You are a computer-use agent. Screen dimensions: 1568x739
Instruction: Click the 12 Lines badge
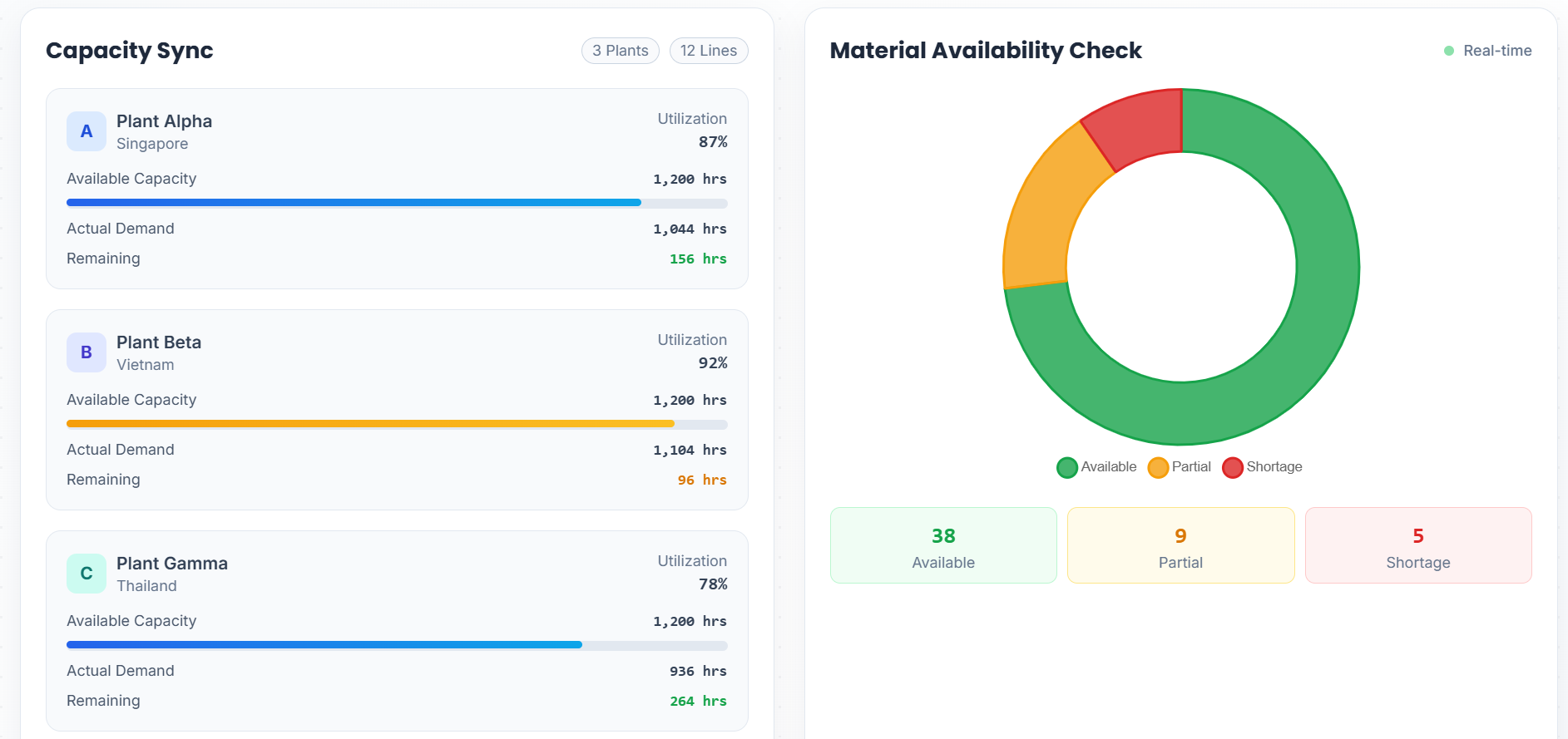pos(708,51)
